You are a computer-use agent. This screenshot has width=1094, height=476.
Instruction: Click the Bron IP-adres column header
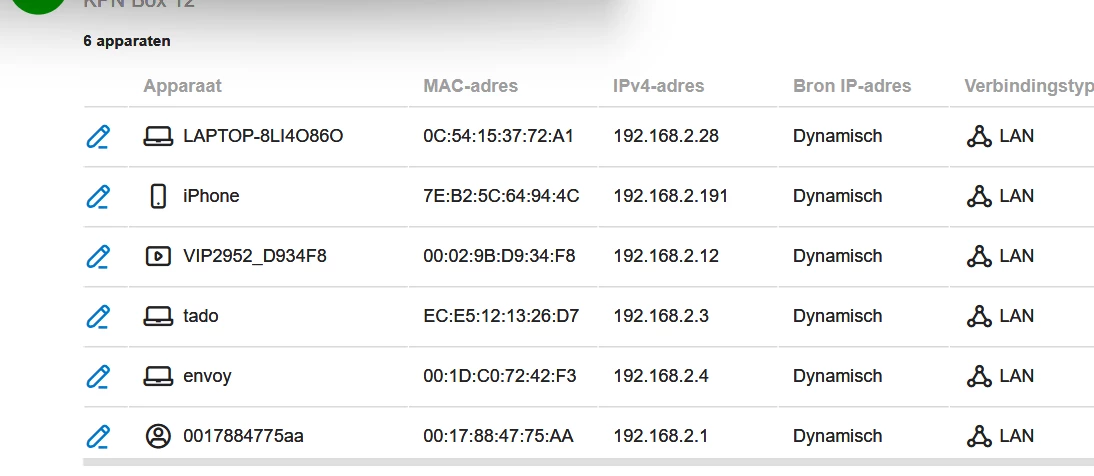(x=852, y=86)
